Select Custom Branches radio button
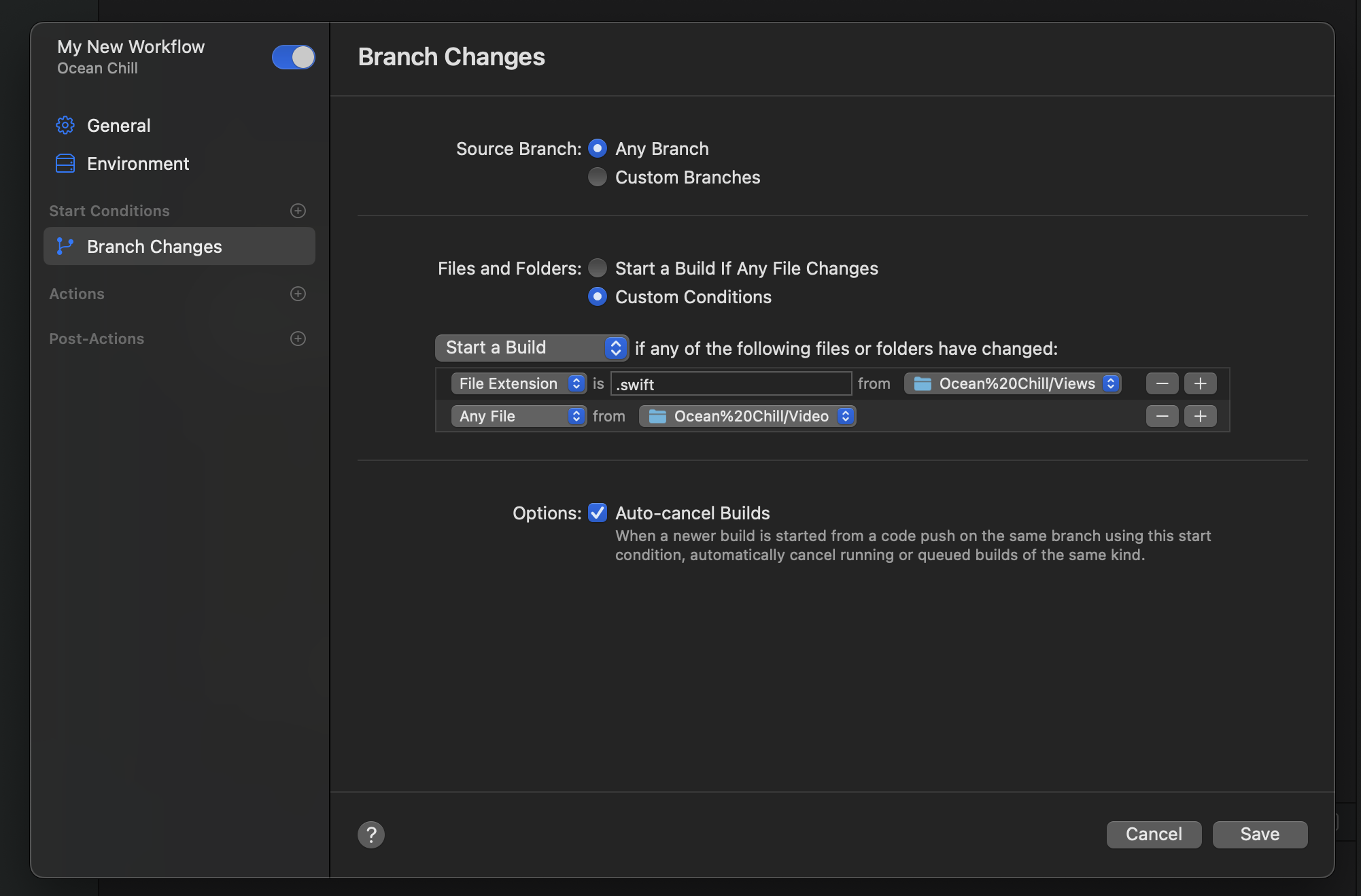 pos(597,177)
